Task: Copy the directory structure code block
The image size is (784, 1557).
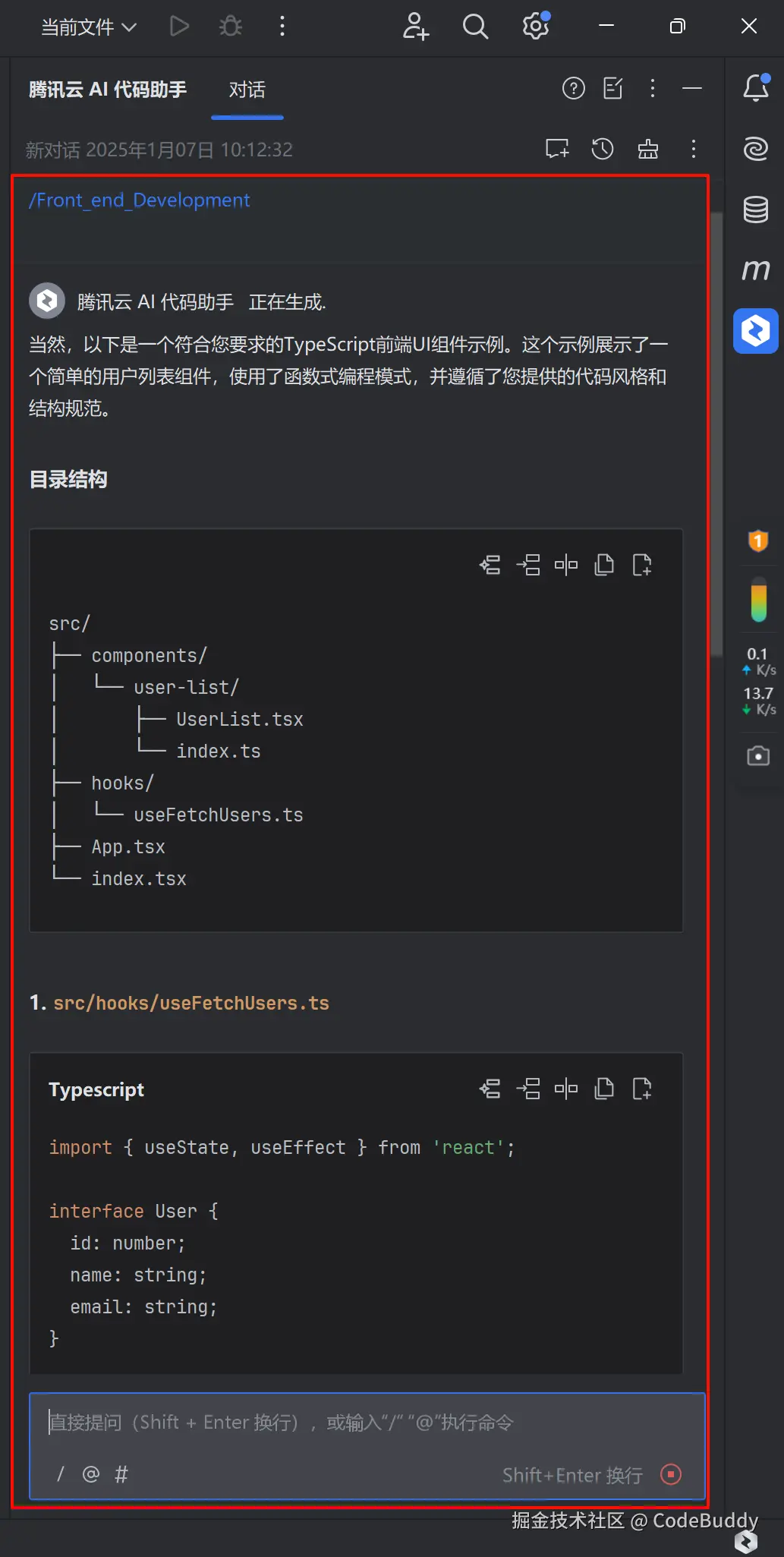Action: (x=604, y=565)
